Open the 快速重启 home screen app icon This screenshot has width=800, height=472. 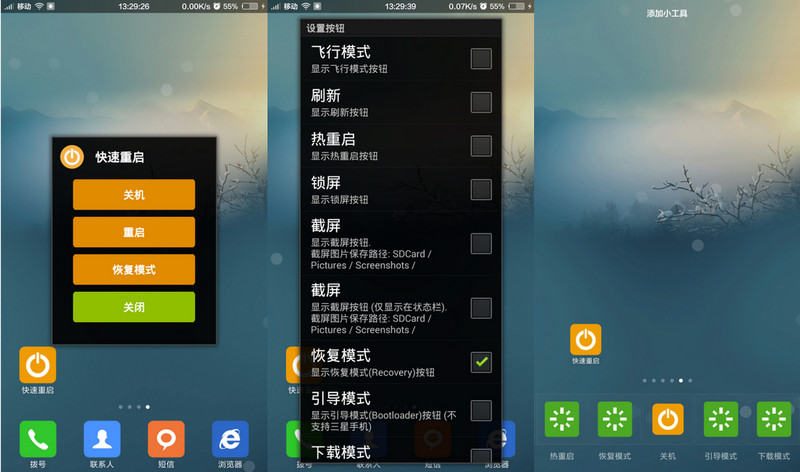tap(38, 365)
